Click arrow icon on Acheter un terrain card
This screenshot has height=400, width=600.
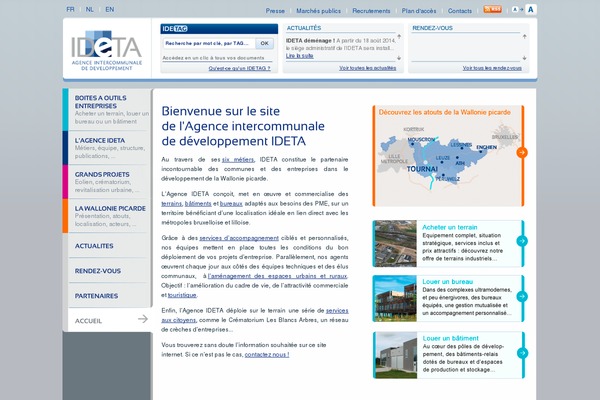(x=522, y=241)
